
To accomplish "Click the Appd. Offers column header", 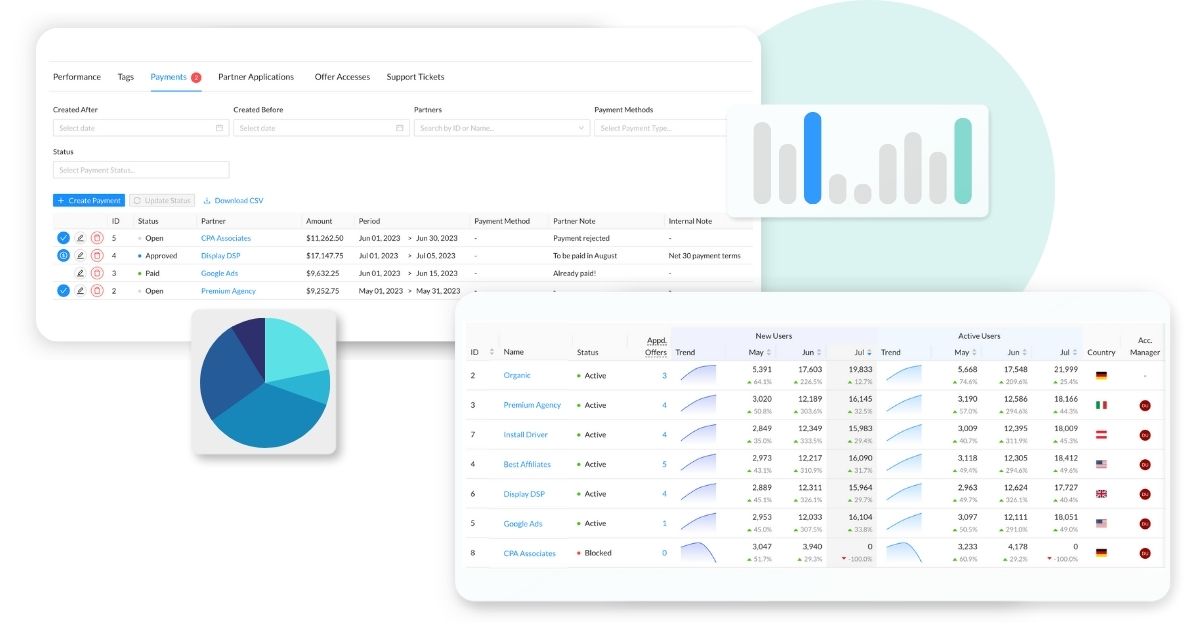I will tap(656, 346).
